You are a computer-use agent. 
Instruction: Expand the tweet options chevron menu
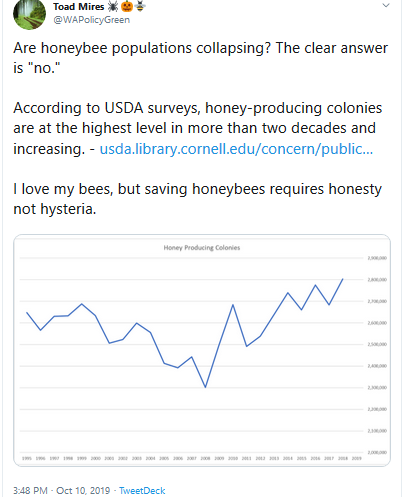[x=386, y=5]
